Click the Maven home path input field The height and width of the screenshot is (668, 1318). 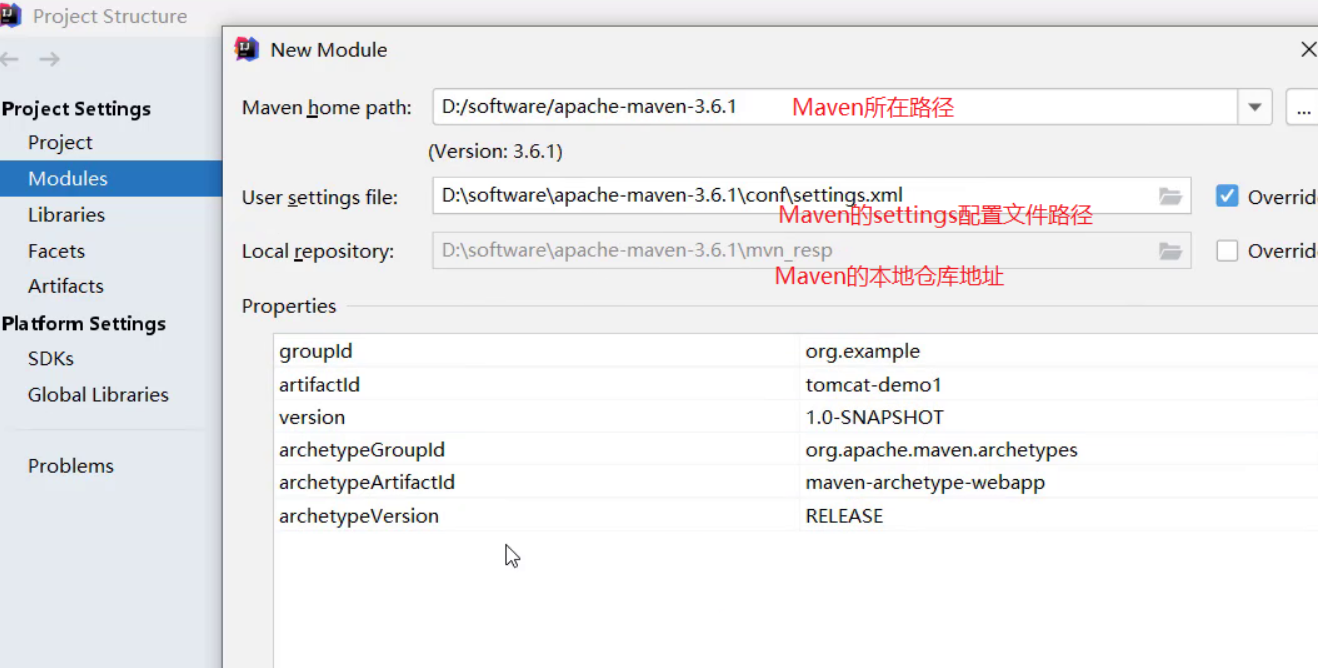[x=835, y=107]
